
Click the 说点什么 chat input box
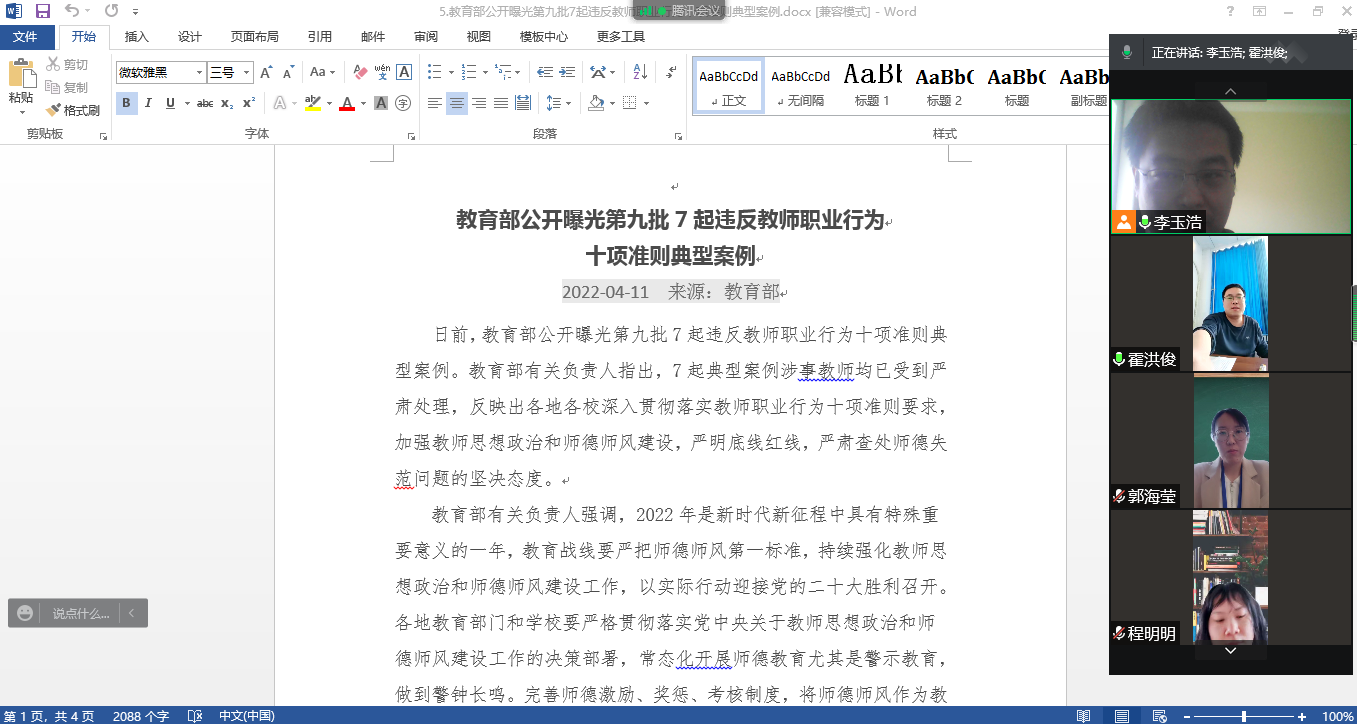pos(80,613)
